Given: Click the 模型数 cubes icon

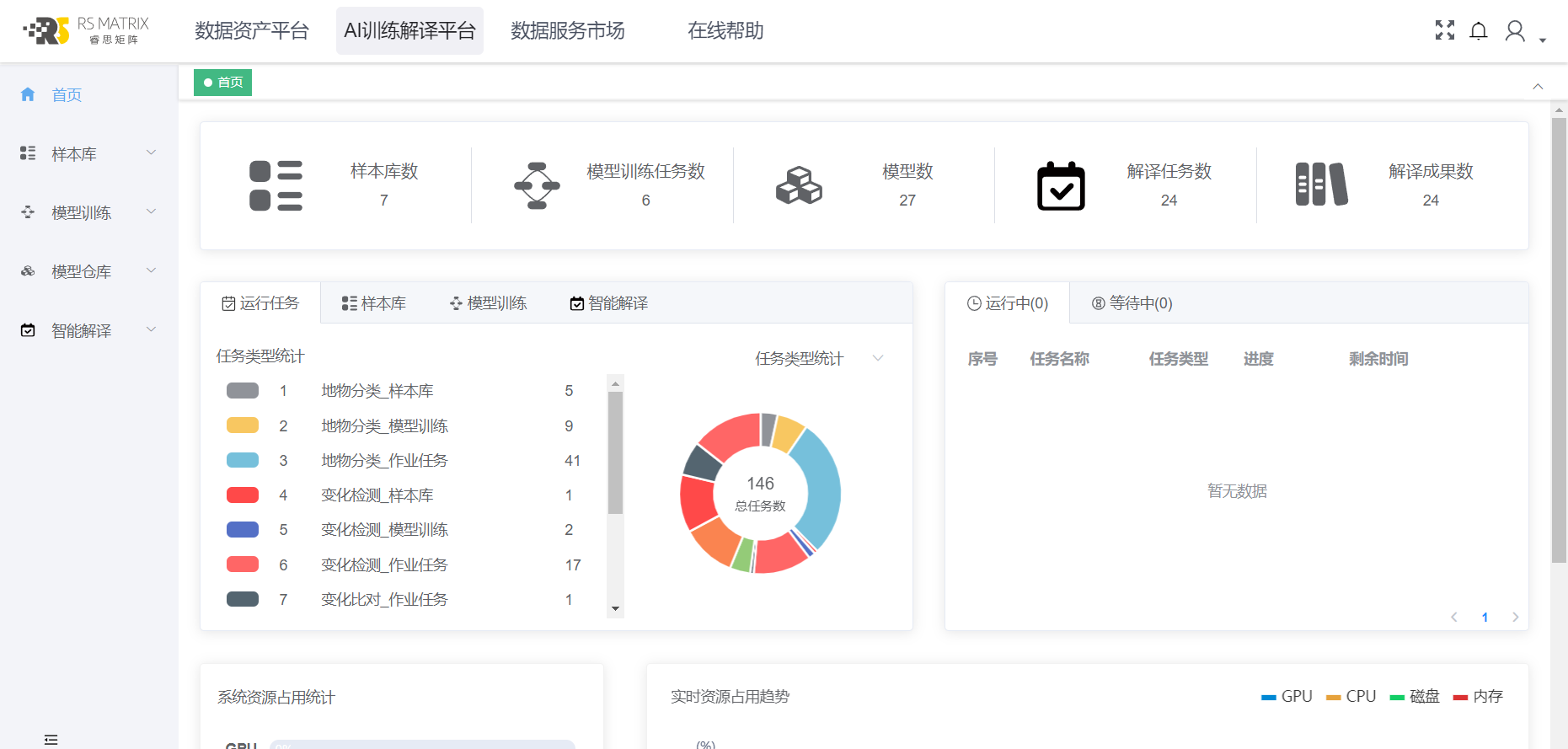Looking at the screenshot, I should click(798, 185).
